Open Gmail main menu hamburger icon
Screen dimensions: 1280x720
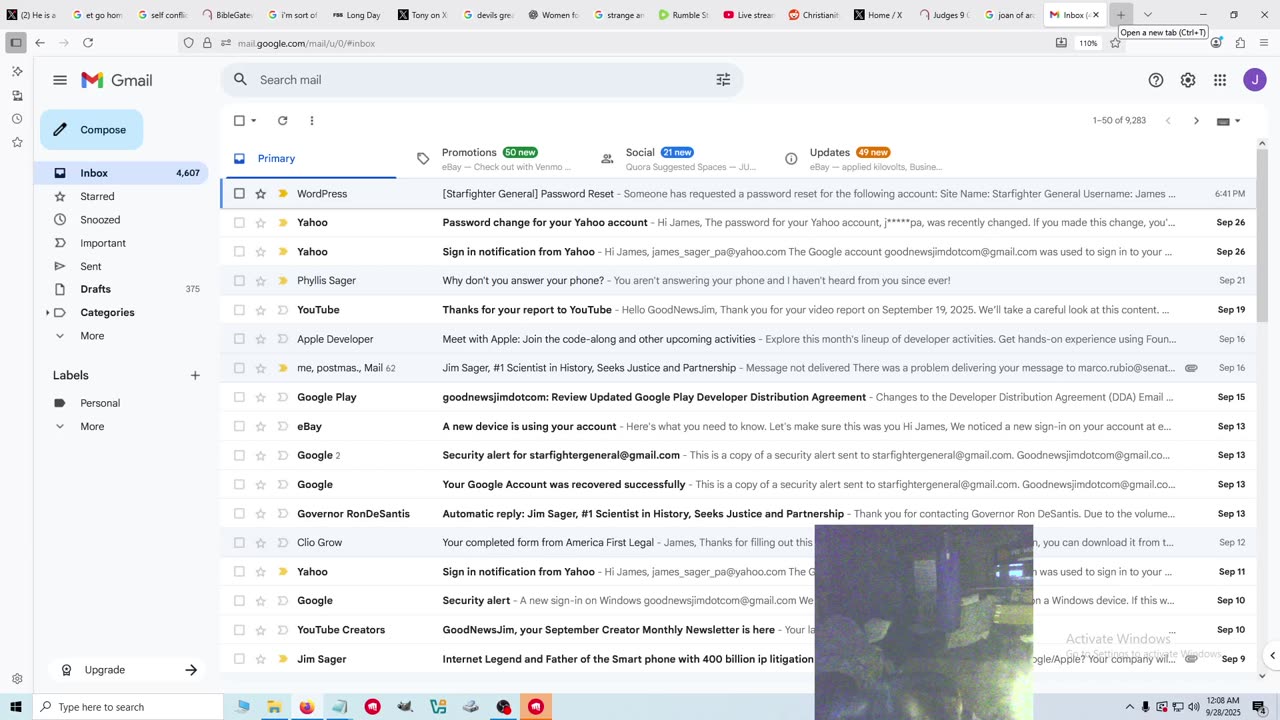tap(60, 80)
